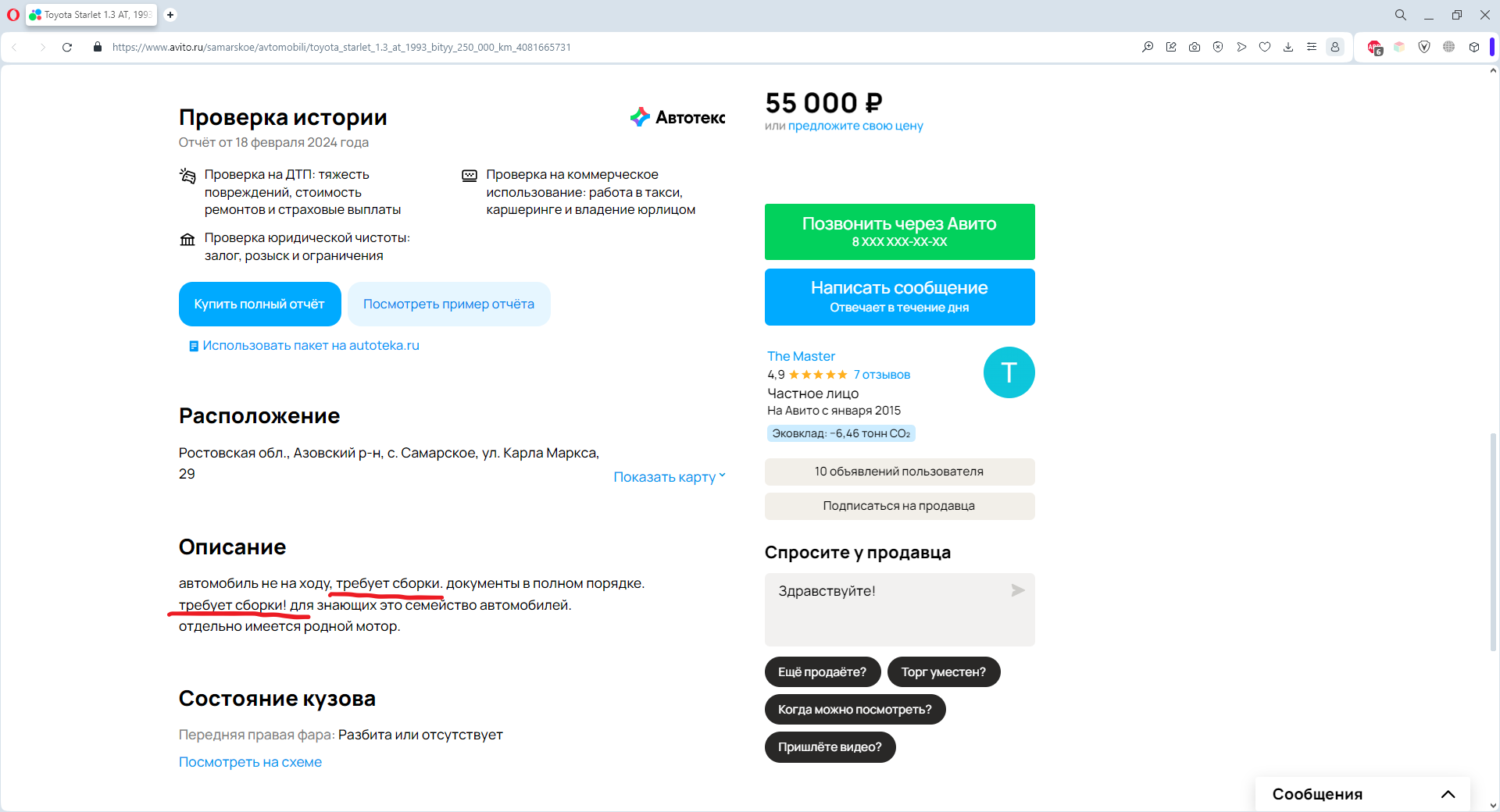Screen dimensions: 1500x812
Task: Open the new tab plus button
Action: click(170, 15)
